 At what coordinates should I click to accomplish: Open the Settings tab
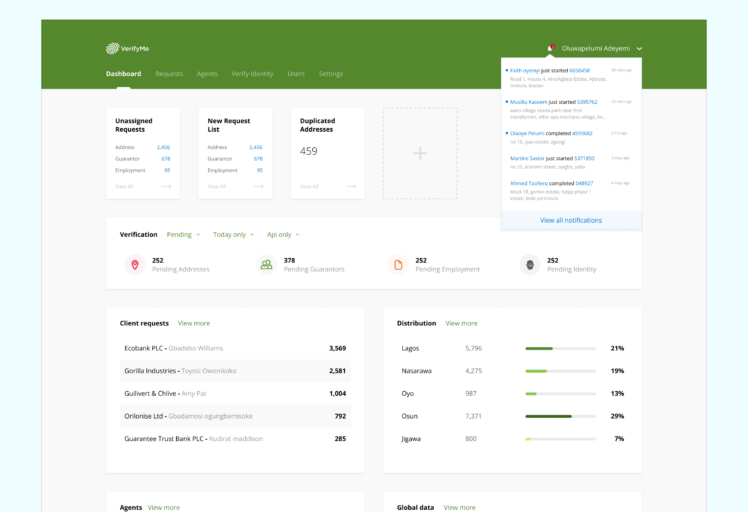pyautogui.click(x=330, y=74)
